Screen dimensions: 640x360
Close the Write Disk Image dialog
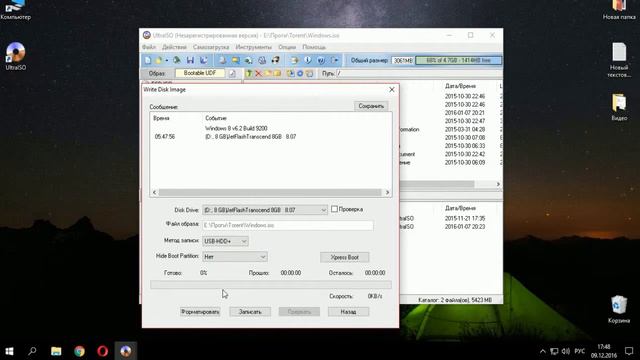[392, 89]
